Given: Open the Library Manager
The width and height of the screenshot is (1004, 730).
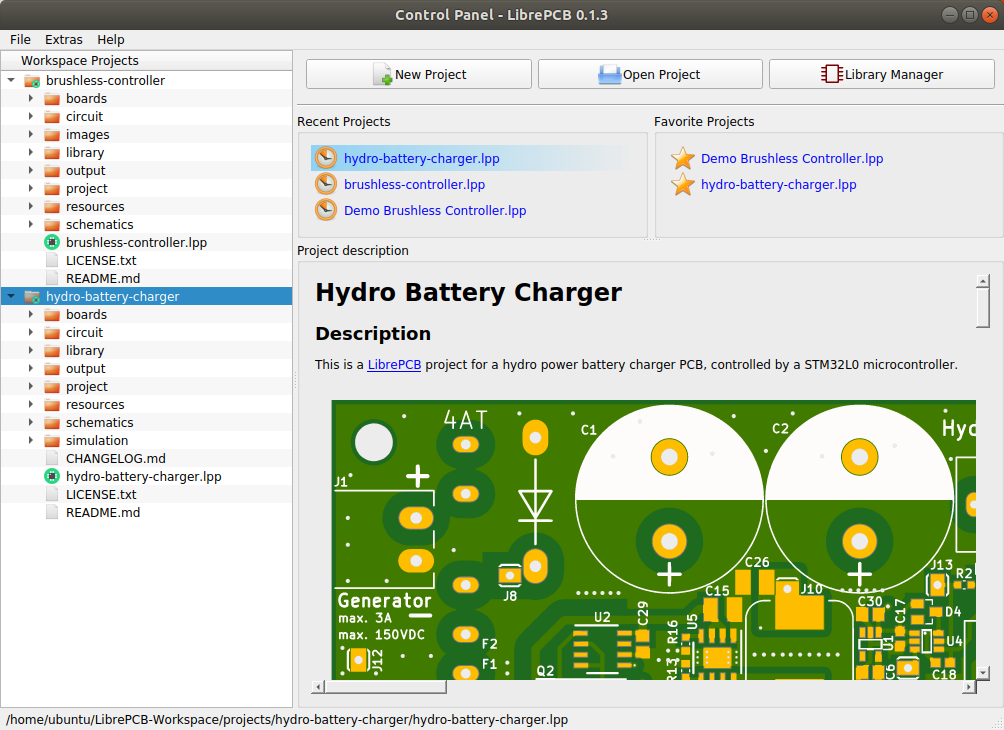Looking at the screenshot, I should pos(884,74).
